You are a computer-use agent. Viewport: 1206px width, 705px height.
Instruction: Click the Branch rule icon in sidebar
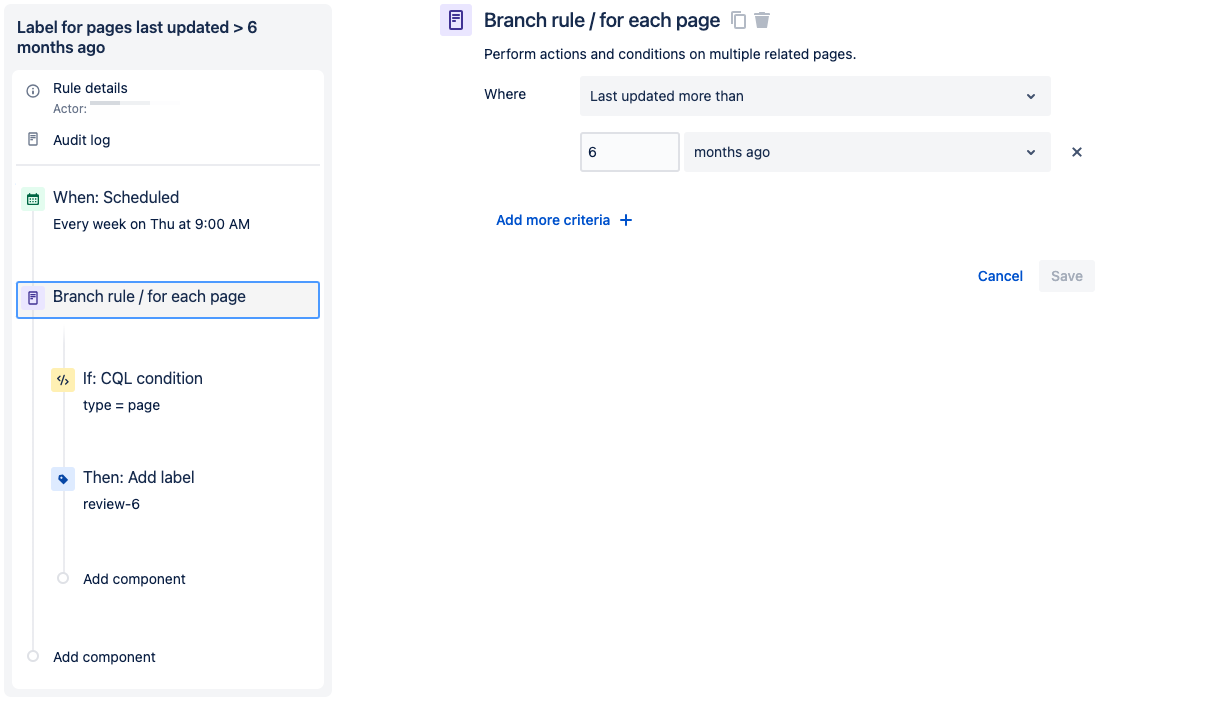click(33, 298)
